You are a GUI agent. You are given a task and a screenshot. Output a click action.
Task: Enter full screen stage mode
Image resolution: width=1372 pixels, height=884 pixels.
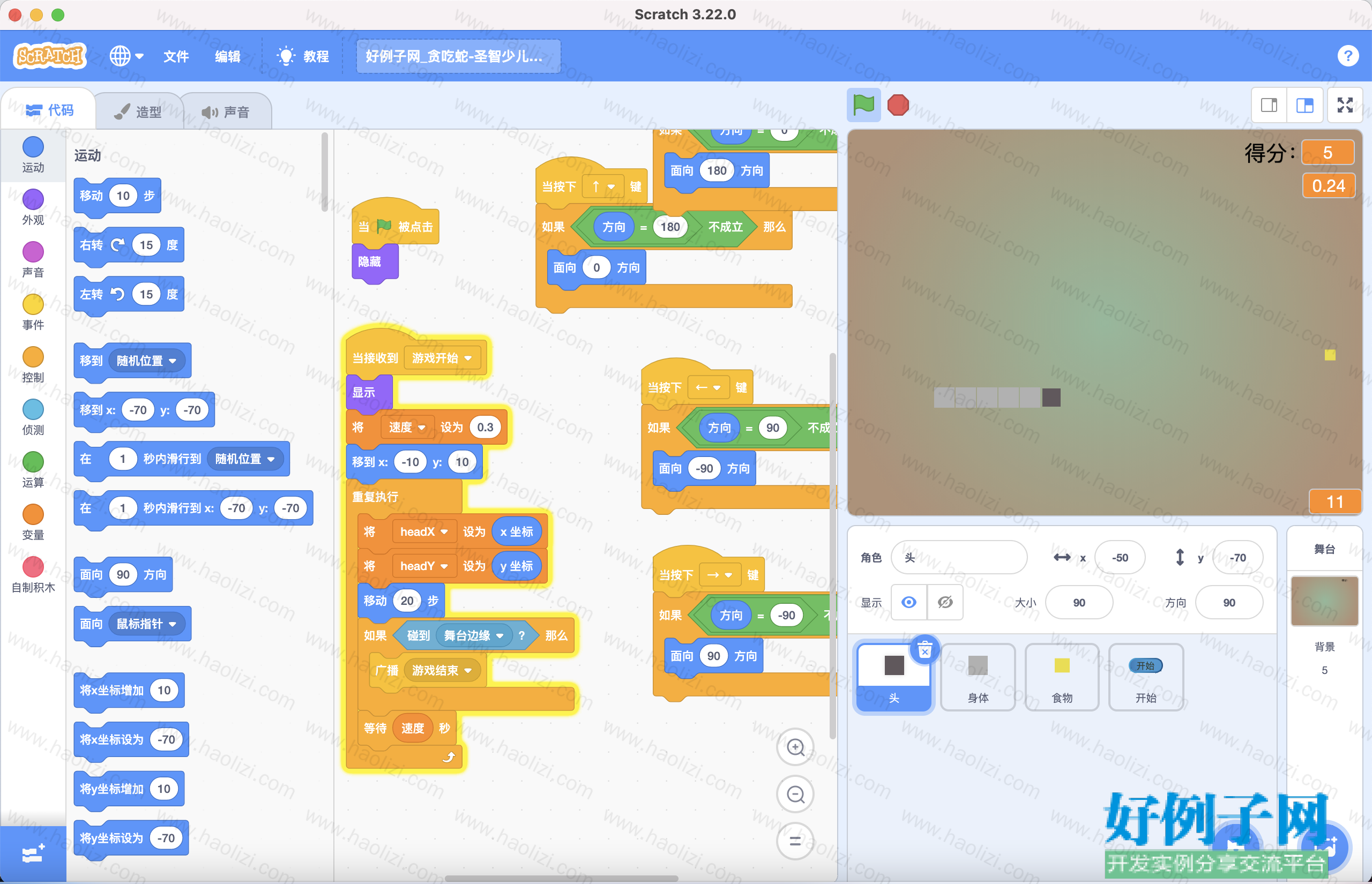point(1345,105)
